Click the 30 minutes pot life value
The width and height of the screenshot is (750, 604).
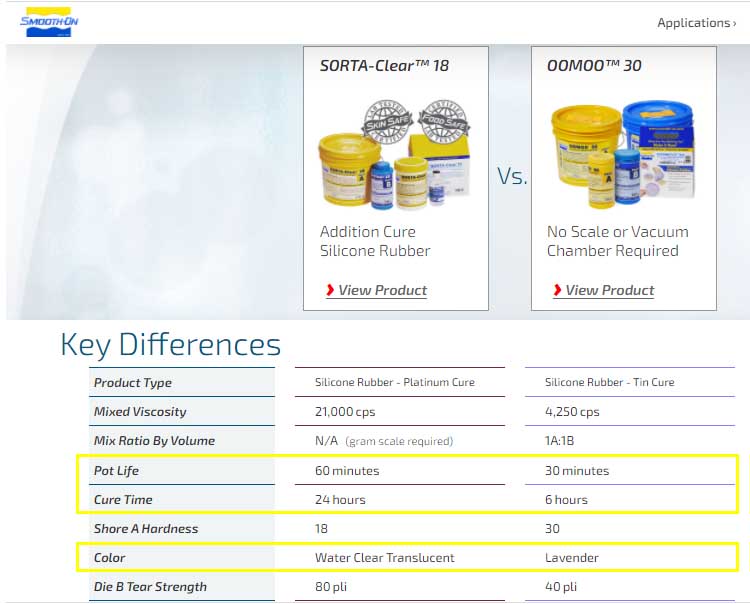coord(577,471)
